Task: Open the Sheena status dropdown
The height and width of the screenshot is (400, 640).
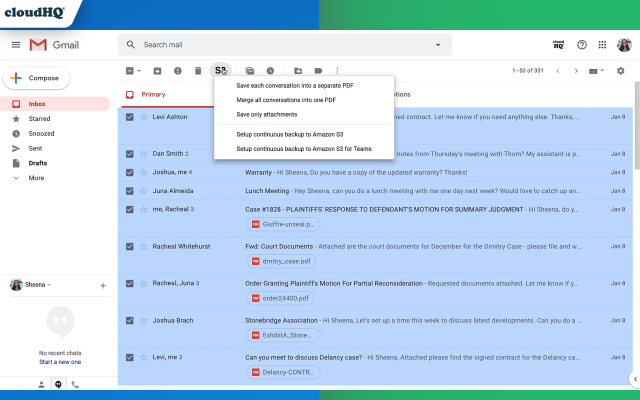Action: [49, 285]
